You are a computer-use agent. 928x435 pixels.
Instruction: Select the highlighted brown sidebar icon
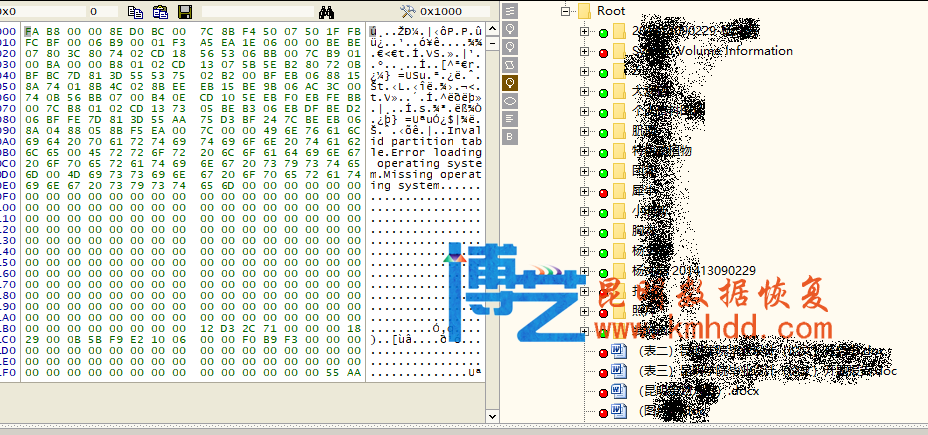(509, 82)
